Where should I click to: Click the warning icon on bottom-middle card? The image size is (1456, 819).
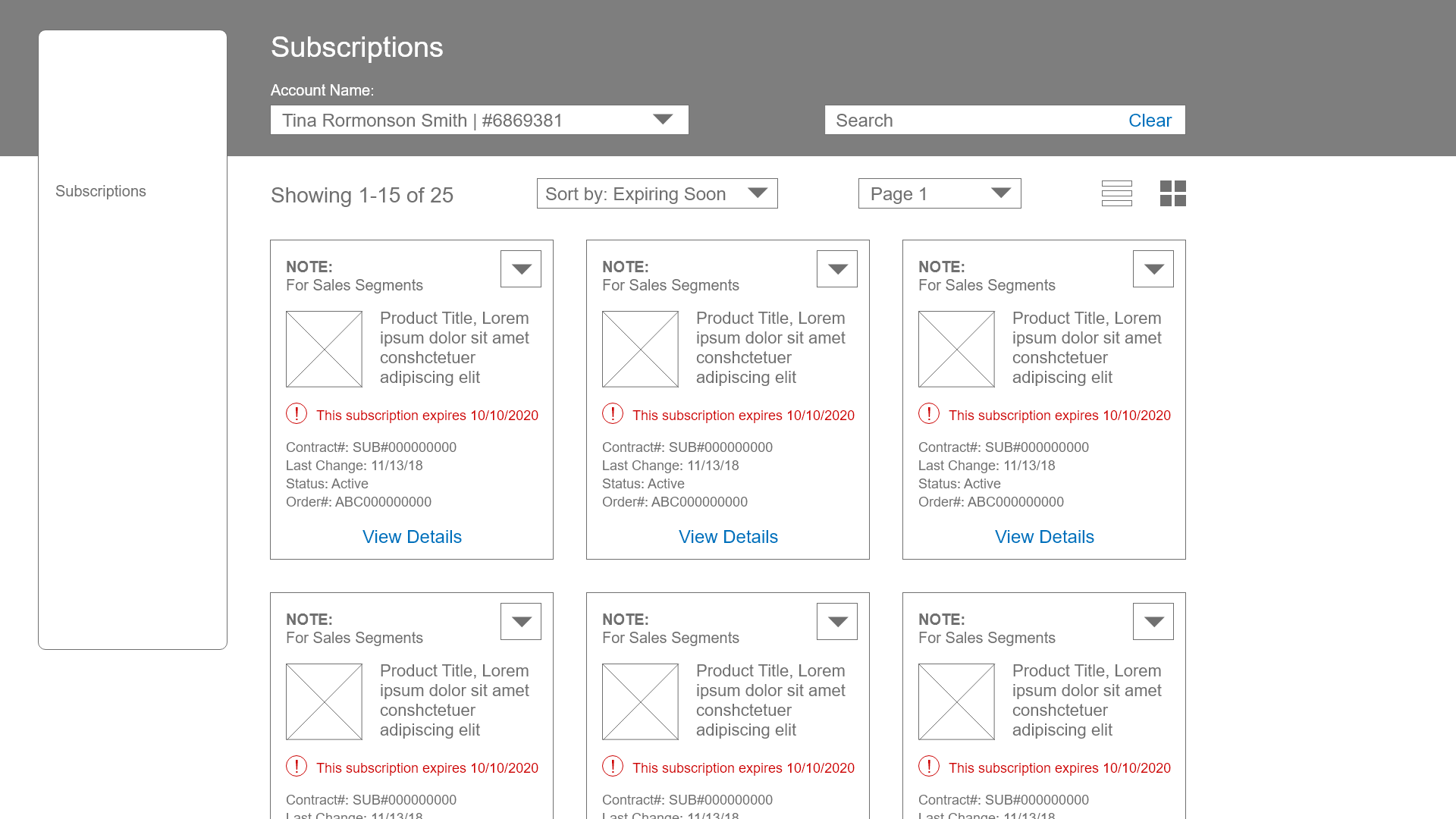tap(613, 766)
